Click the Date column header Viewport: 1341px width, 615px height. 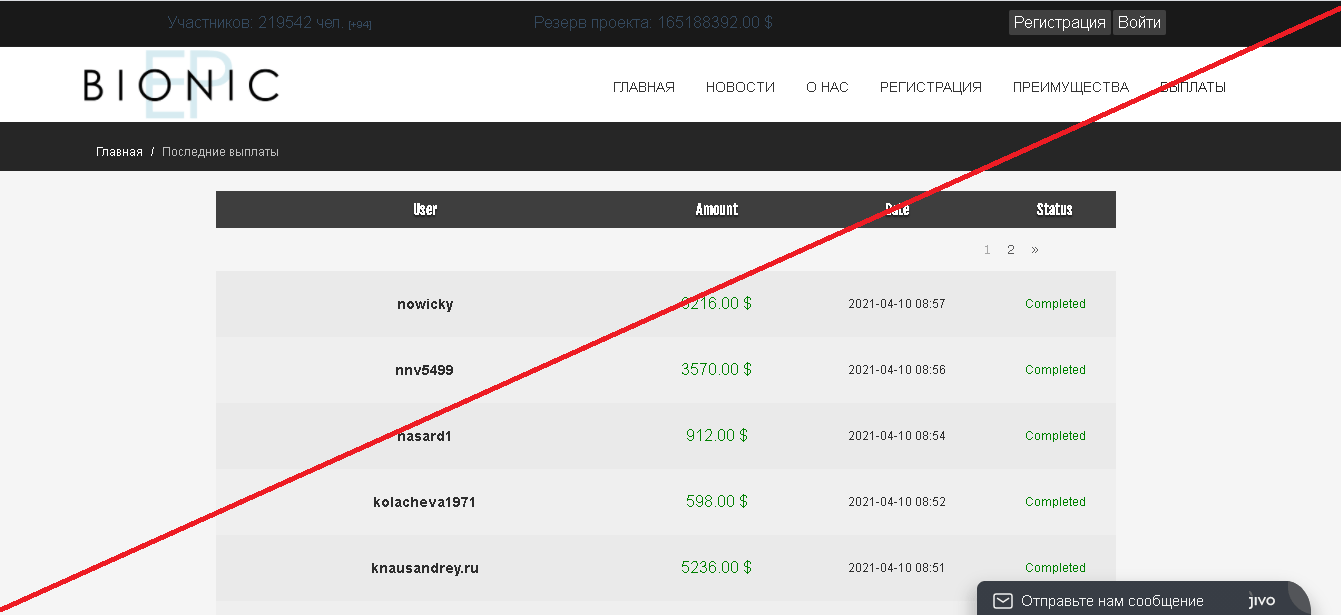[897, 209]
